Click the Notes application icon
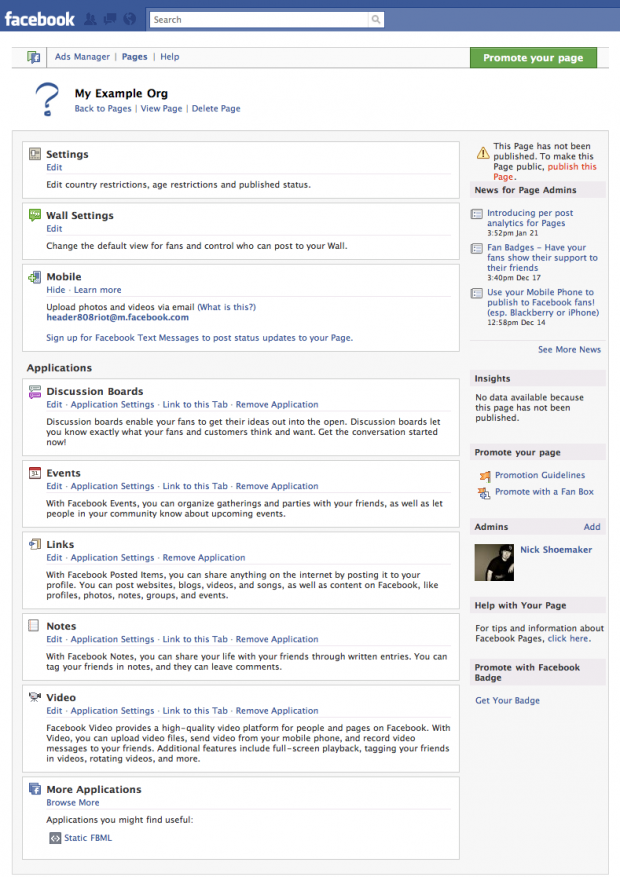The width and height of the screenshot is (620, 877). click(34, 625)
